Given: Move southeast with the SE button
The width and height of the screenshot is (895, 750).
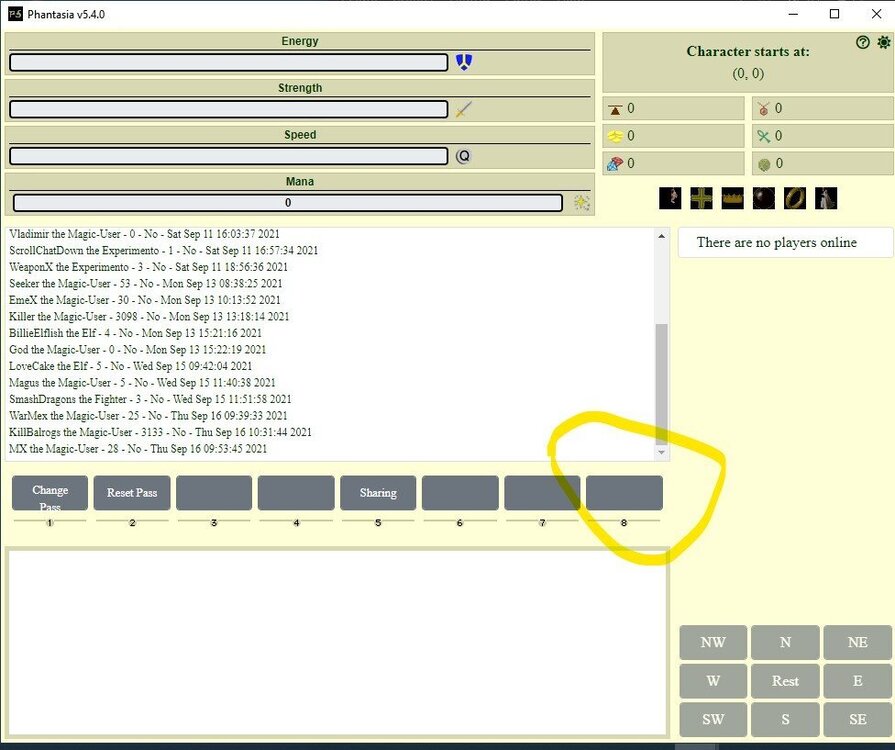Looking at the screenshot, I should tap(857, 720).
